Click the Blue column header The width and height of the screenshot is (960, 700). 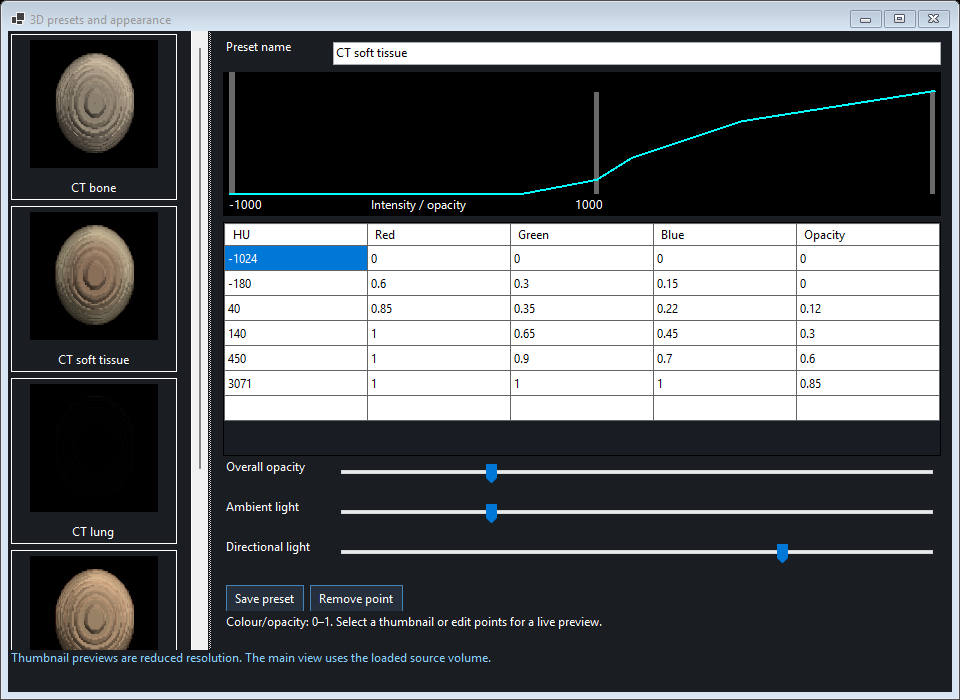click(x=725, y=235)
